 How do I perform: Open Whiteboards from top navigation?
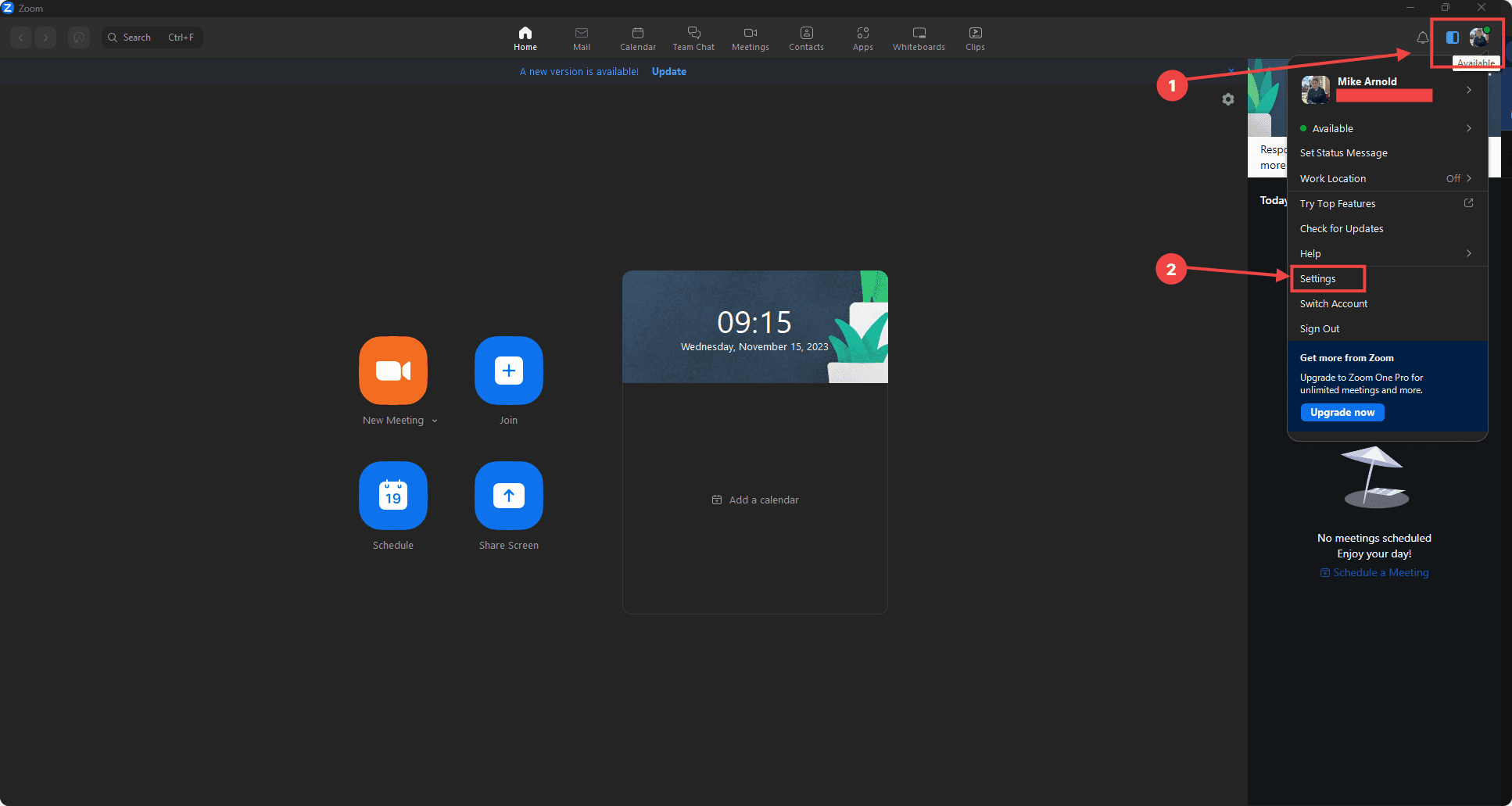point(919,38)
